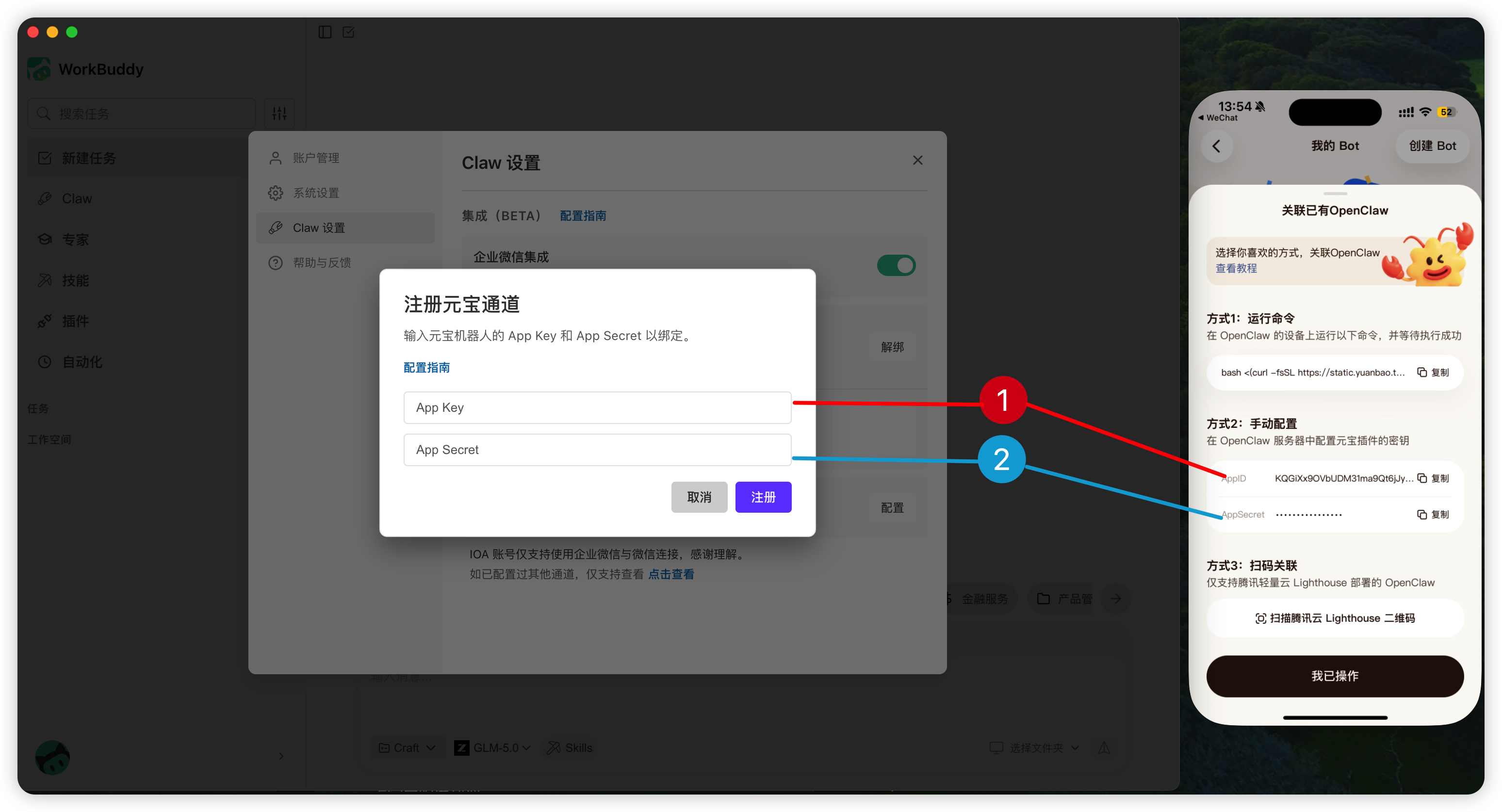Open the filter sliders icon beside search
The width and height of the screenshot is (1502, 812).
pyautogui.click(x=279, y=114)
